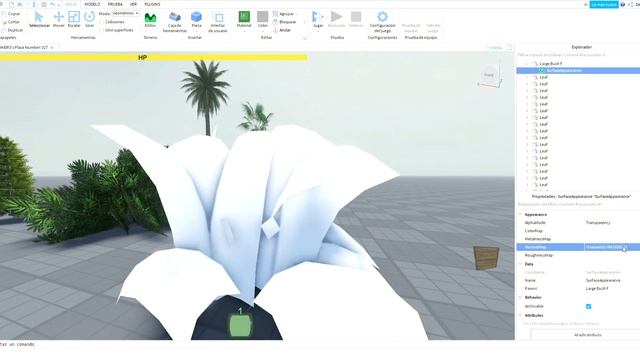Collapse the Behavior properties section

[520, 298]
